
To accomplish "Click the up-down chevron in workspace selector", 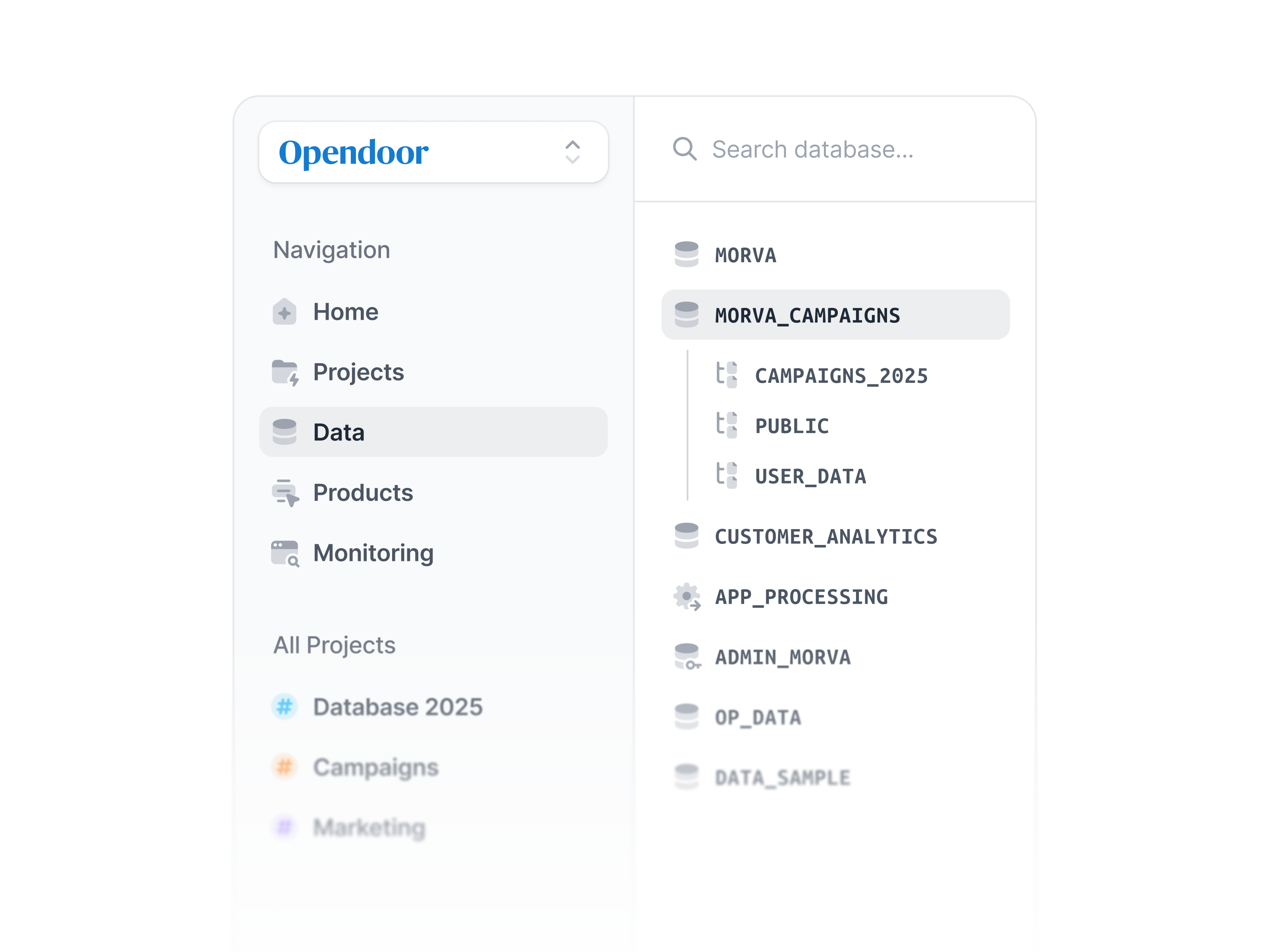I will (572, 152).
